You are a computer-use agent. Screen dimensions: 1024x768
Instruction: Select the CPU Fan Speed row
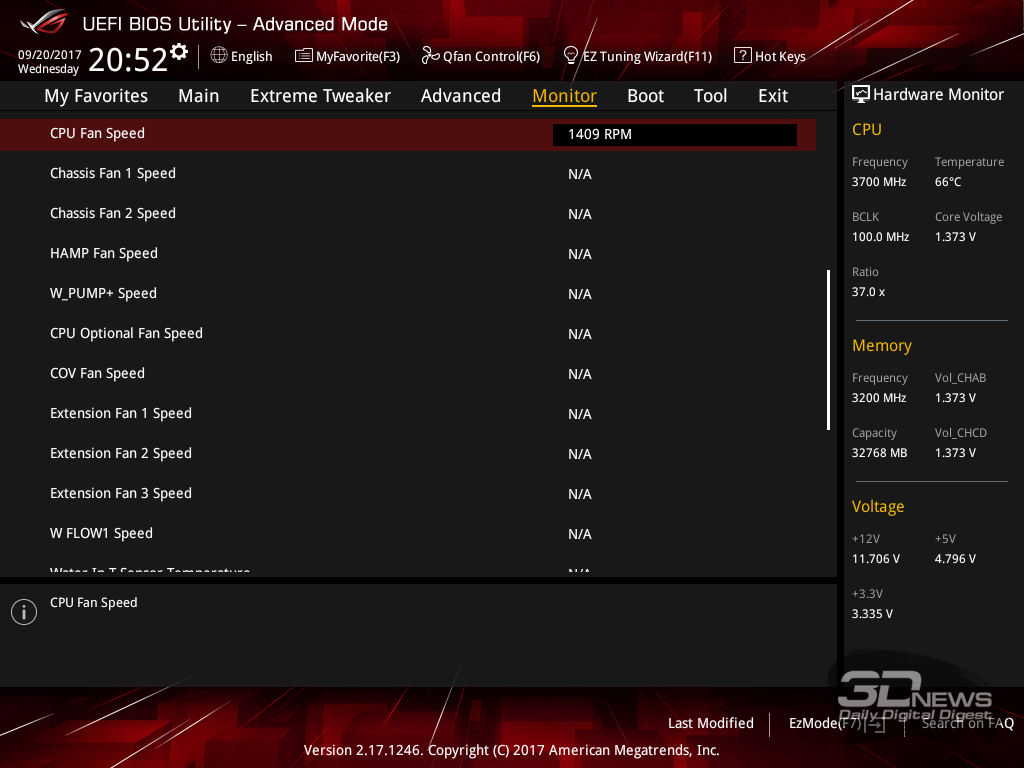(x=408, y=135)
